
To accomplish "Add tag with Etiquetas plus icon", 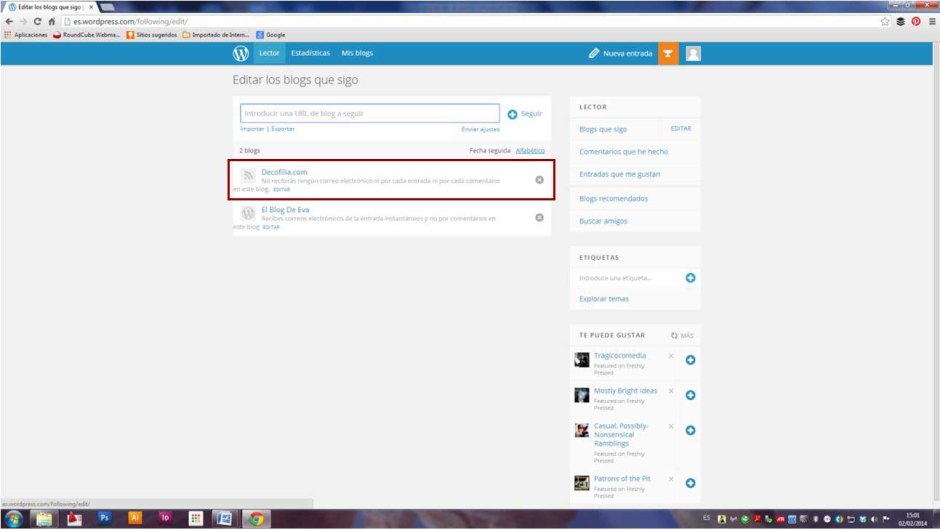I will pos(691,278).
